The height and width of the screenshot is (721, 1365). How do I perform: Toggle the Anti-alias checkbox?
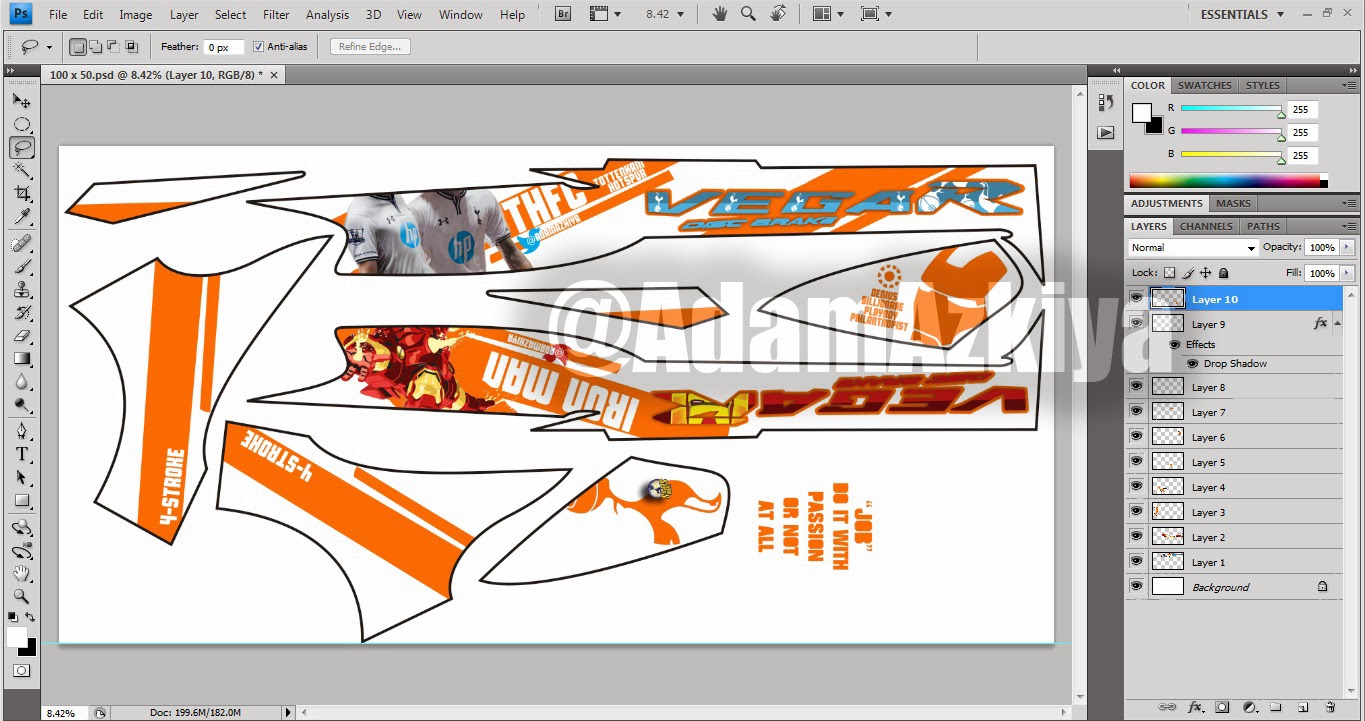258,46
